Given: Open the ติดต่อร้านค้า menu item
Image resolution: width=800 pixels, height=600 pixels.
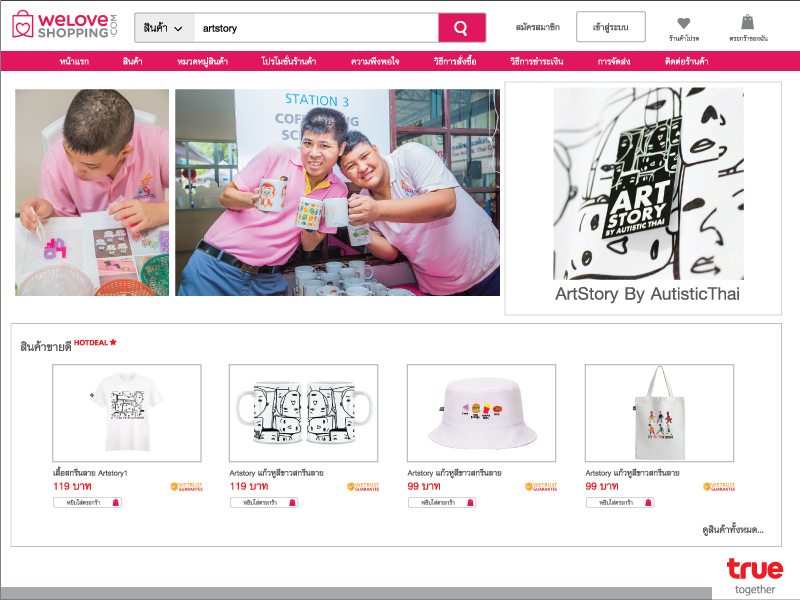Looking at the screenshot, I should (x=686, y=61).
